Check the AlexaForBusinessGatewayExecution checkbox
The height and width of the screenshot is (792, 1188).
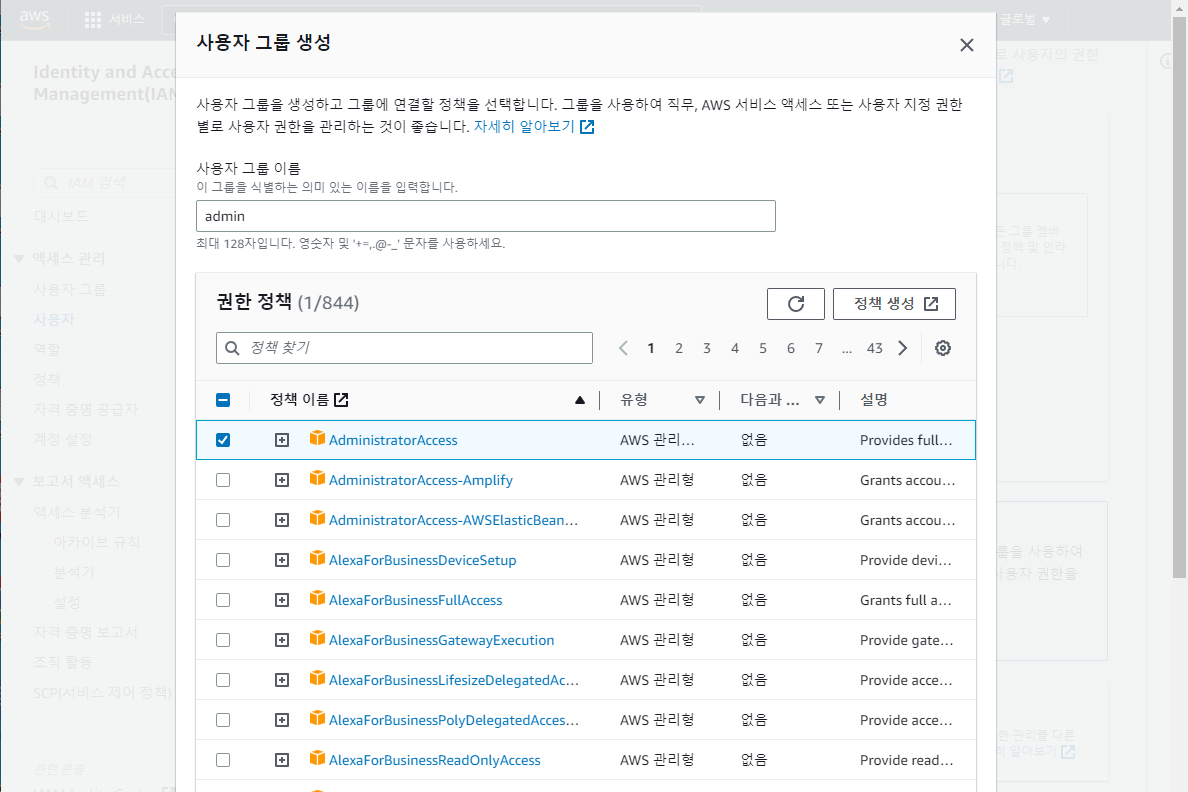click(223, 640)
